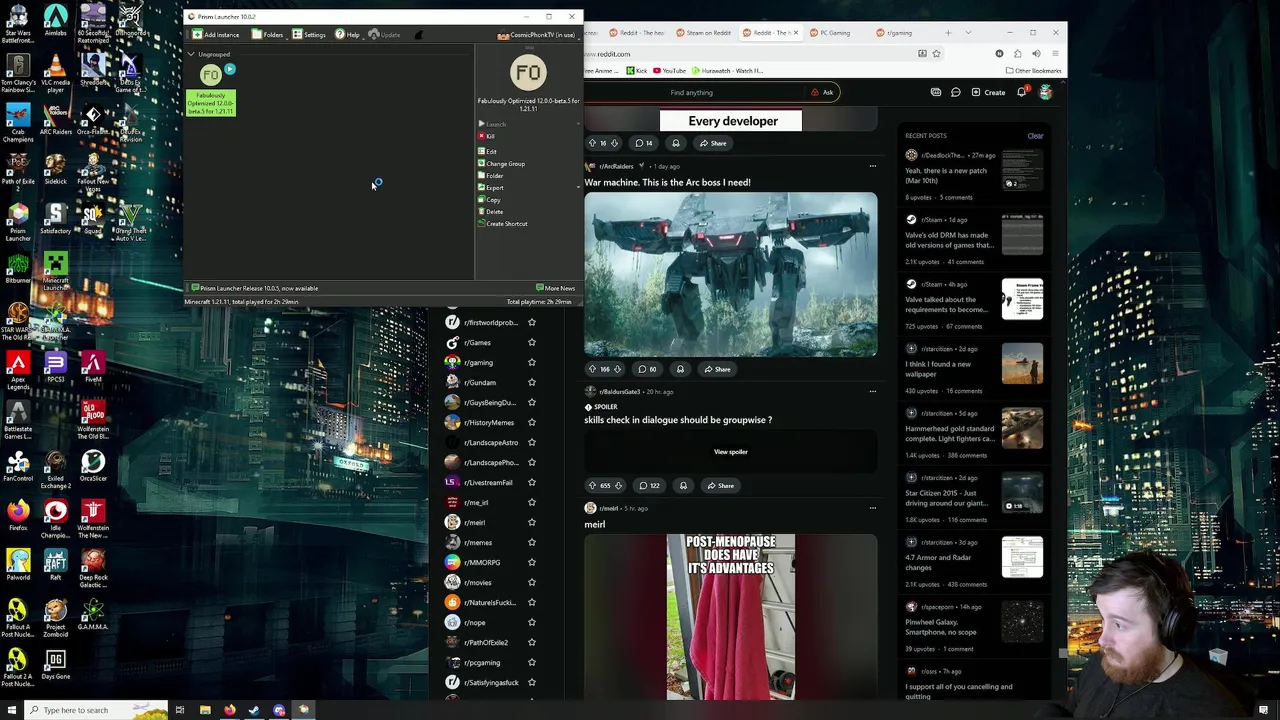Viewport: 1280px width, 720px height.
Task: Open Reddit chat icon
Action: coord(956,93)
